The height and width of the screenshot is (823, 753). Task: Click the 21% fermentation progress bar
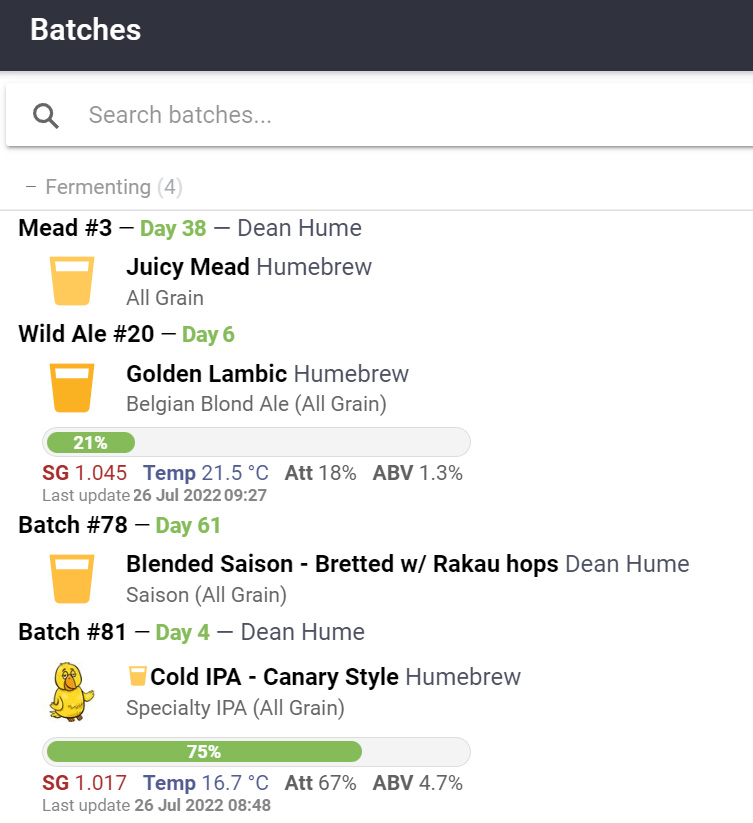(x=256, y=442)
